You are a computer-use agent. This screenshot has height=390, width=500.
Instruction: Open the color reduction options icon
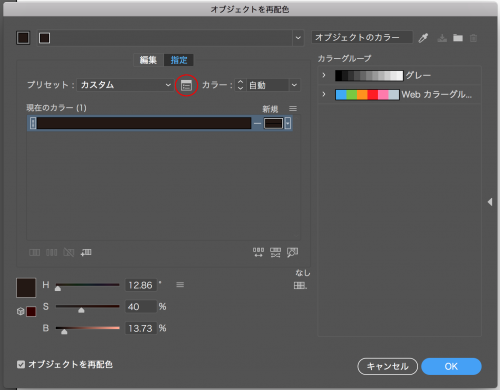click(186, 86)
